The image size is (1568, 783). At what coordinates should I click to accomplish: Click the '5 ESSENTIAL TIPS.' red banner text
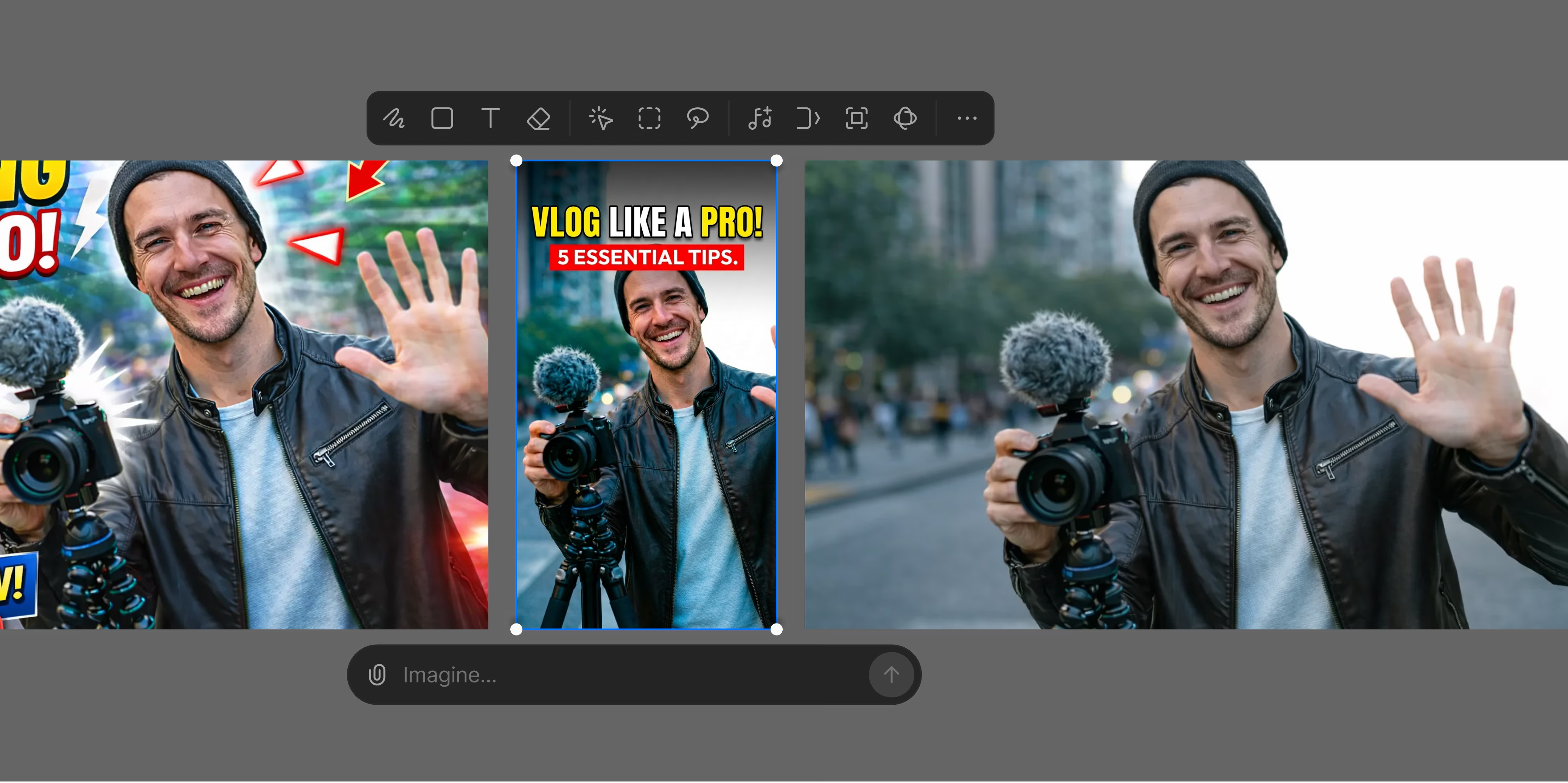click(x=647, y=257)
